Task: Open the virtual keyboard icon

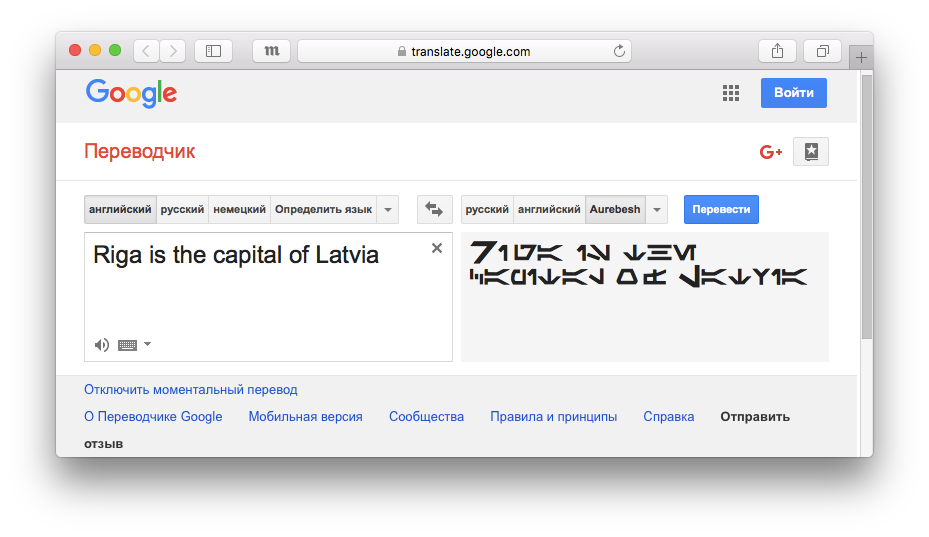Action: tap(127, 345)
